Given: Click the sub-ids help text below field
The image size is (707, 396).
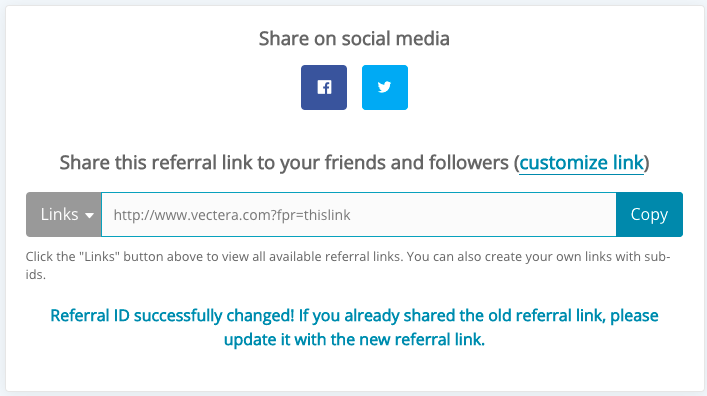Looking at the screenshot, I should [348, 265].
